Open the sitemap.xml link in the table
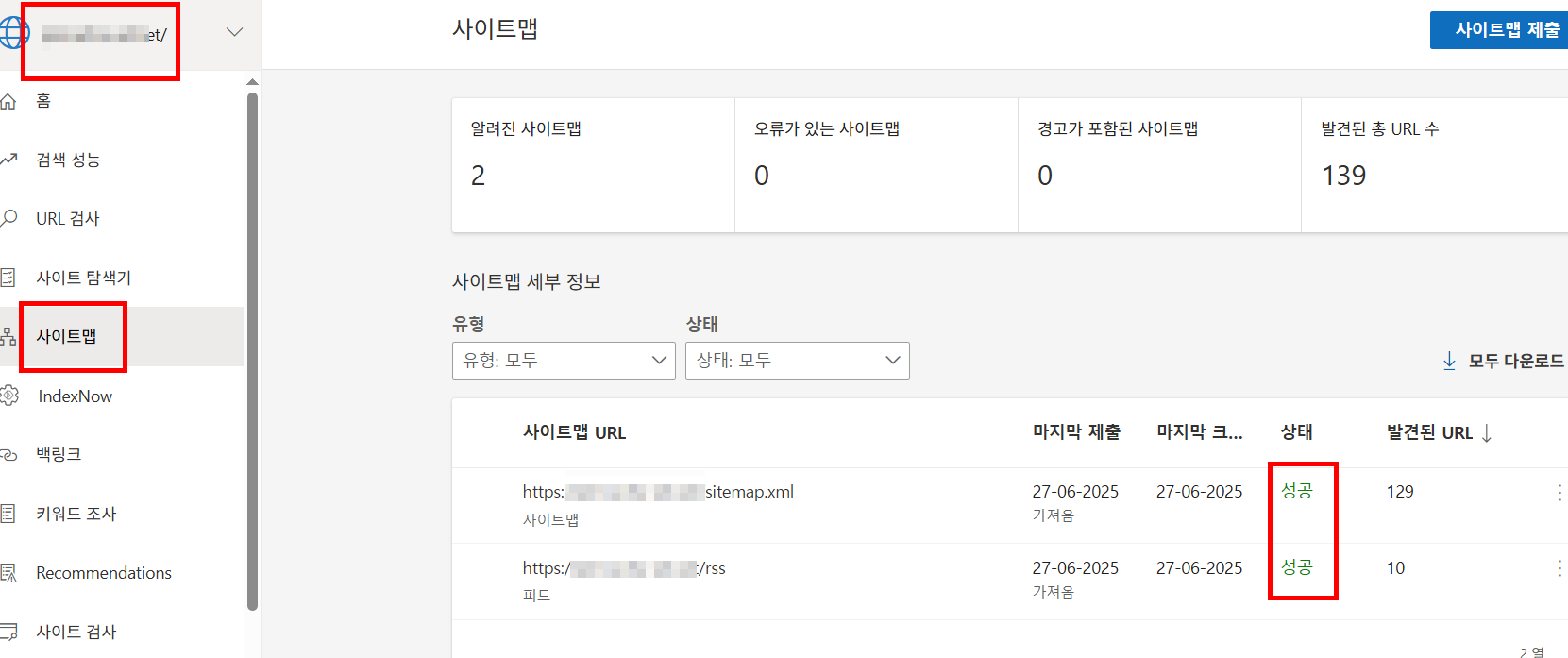This screenshot has width=1568, height=658. [x=658, y=491]
